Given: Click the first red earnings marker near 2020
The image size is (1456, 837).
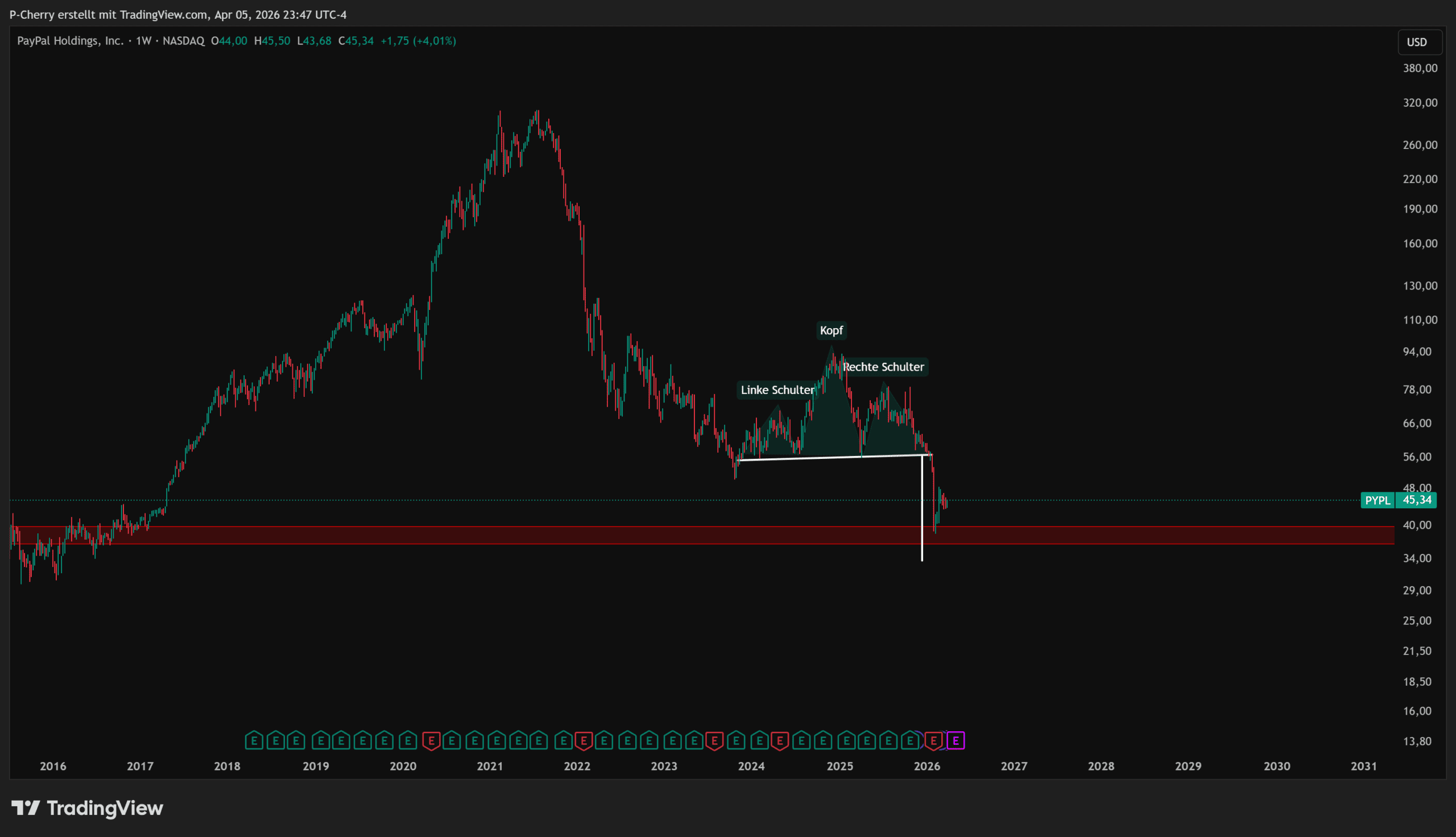Looking at the screenshot, I should 431,740.
